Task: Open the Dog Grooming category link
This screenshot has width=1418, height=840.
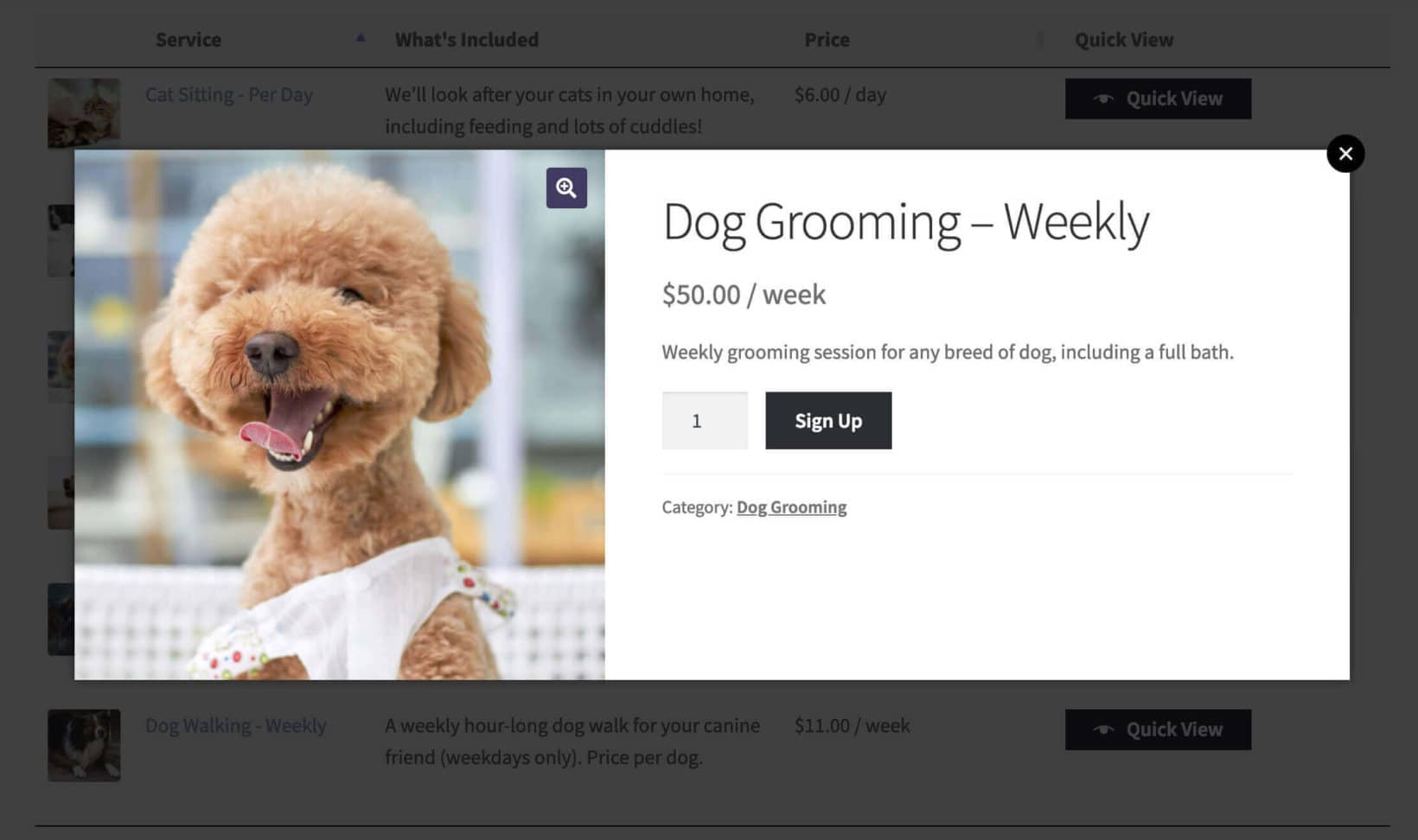Action: point(791,507)
